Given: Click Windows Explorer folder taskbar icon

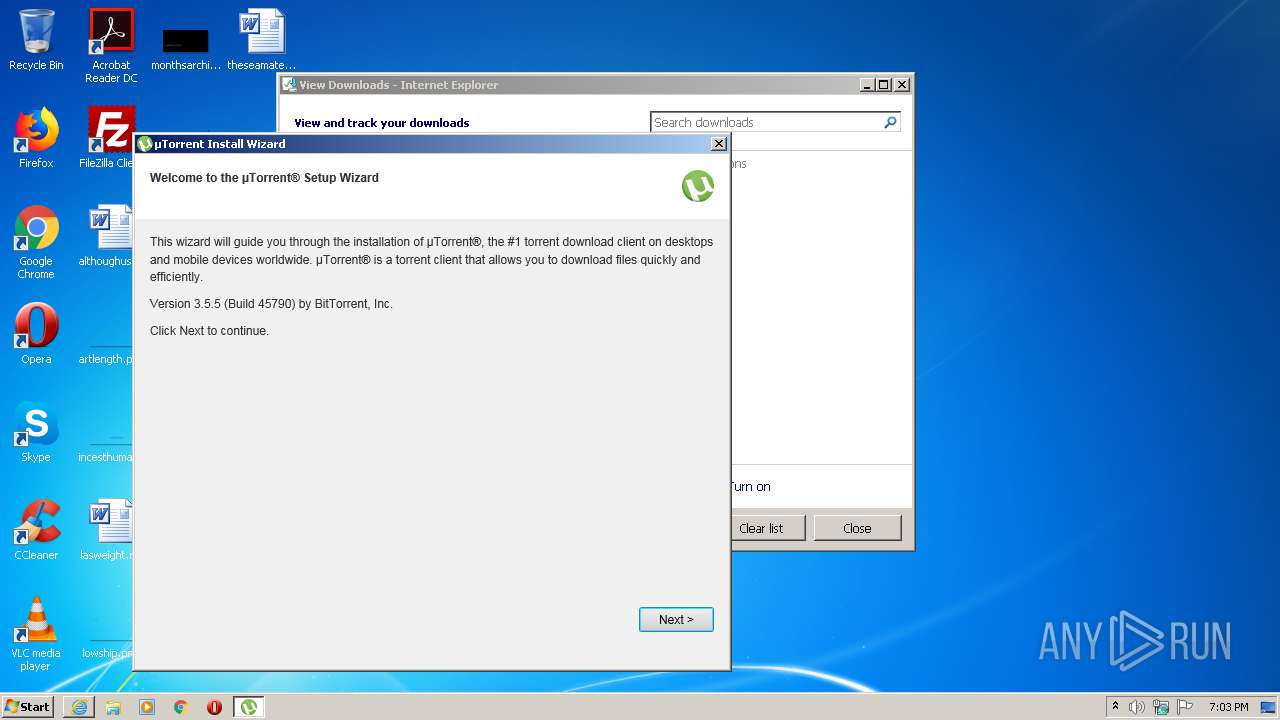Looking at the screenshot, I should tap(113, 707).
